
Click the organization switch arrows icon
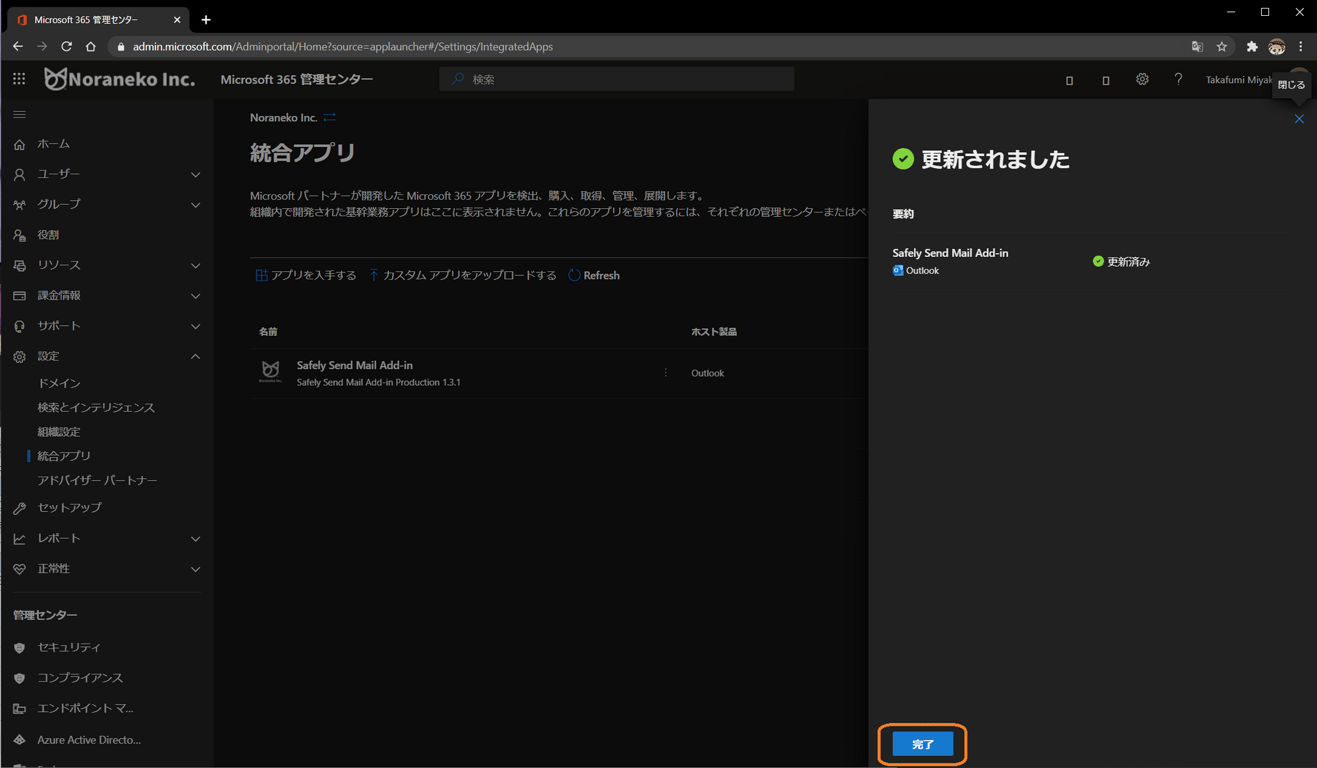point(329,118)
